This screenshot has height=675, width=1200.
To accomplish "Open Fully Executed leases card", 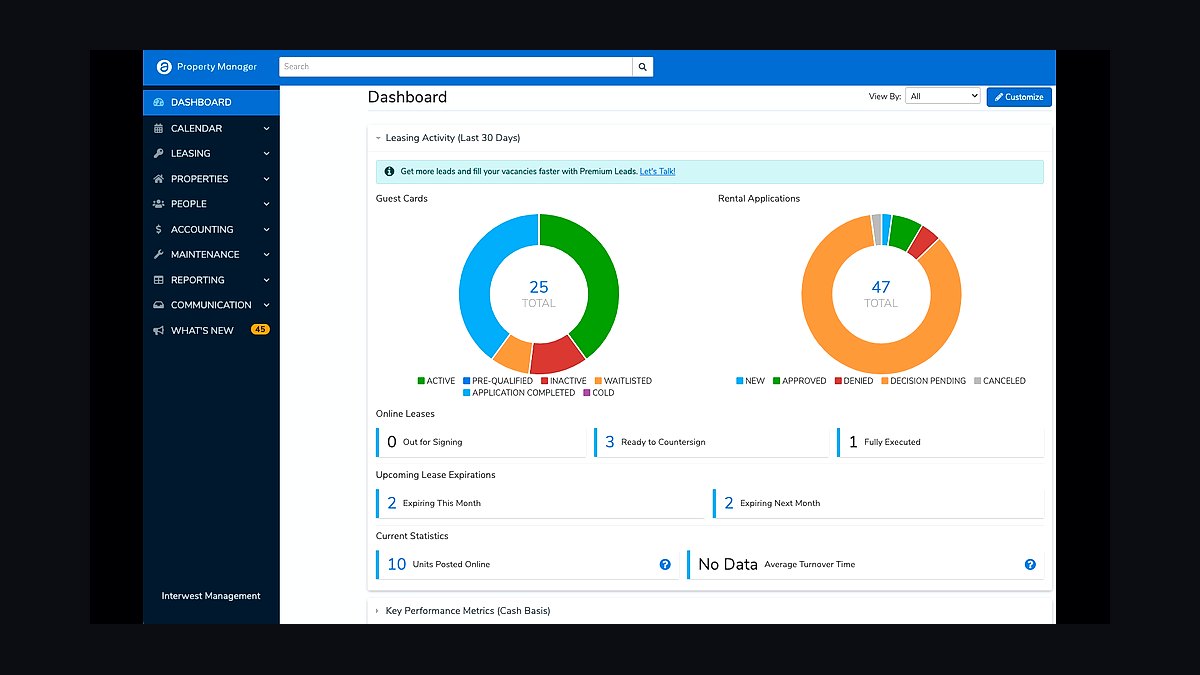I will 940,442.
